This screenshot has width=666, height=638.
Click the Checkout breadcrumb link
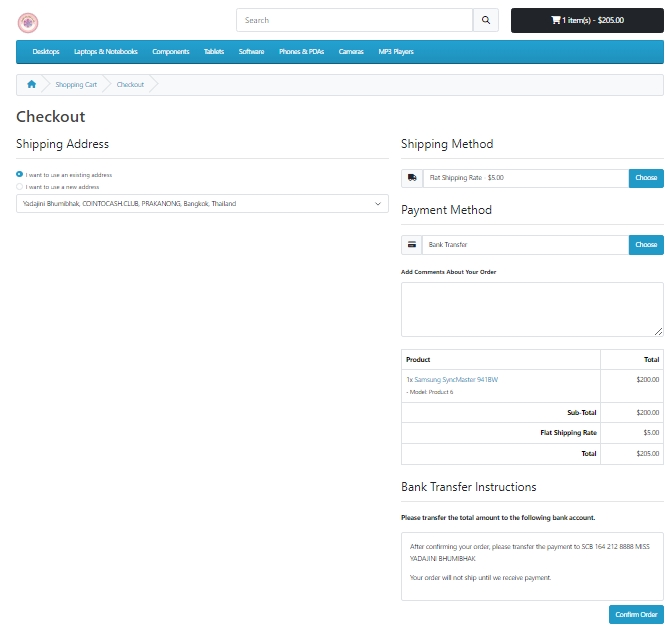(130, 85)
